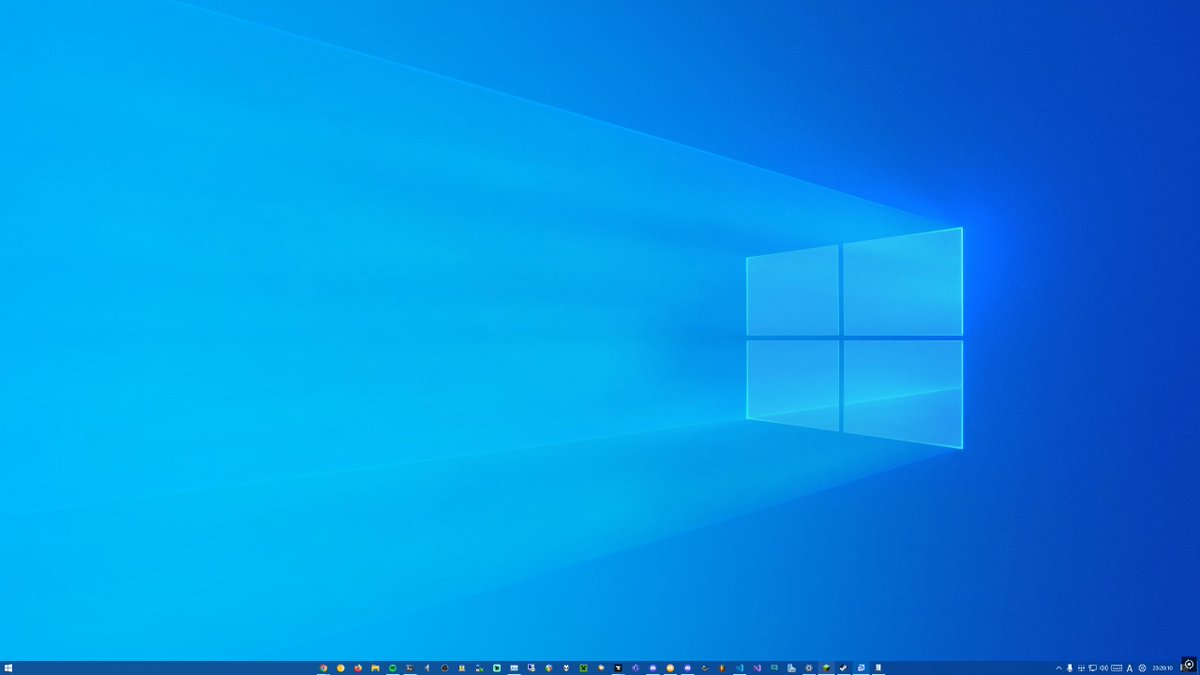Open the volume speaker tray icon

[1104, 668]
